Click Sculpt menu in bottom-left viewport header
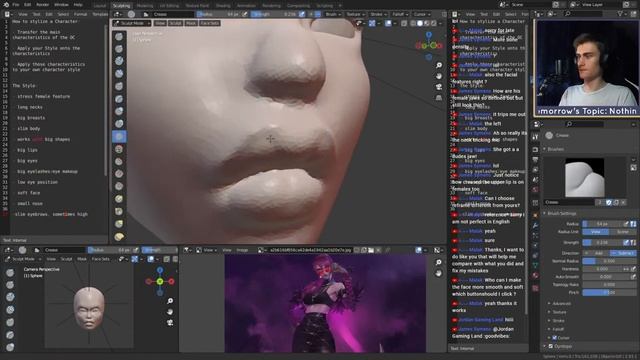Screen dimensions: 640x360 [66, 259]
